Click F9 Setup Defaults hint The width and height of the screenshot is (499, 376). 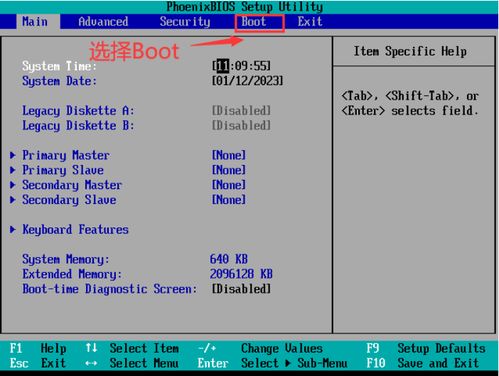click(426, 348)
